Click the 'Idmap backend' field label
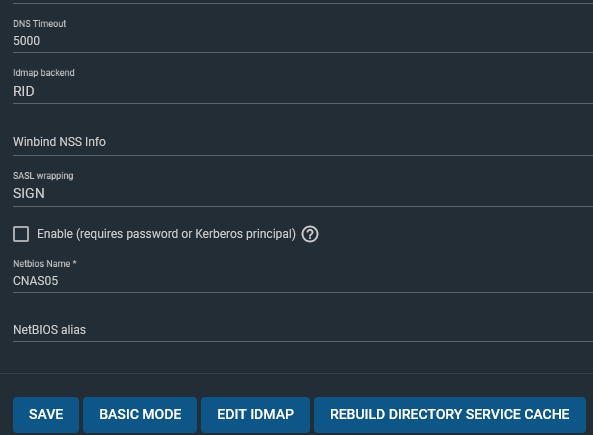Screen dimensions: 593x435 tap(44, 73)
